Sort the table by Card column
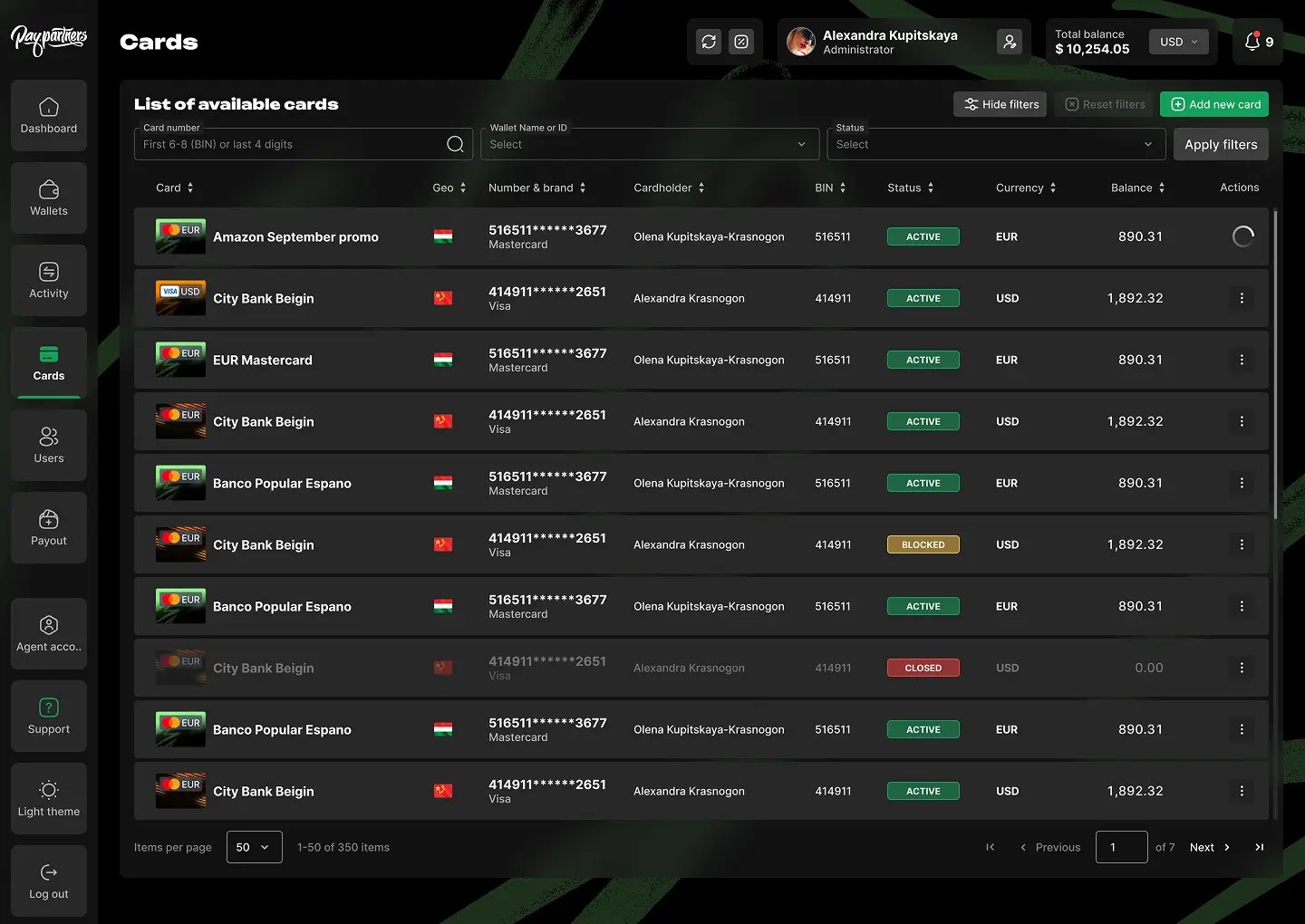The image size is (1305, 924). (175, 188)
